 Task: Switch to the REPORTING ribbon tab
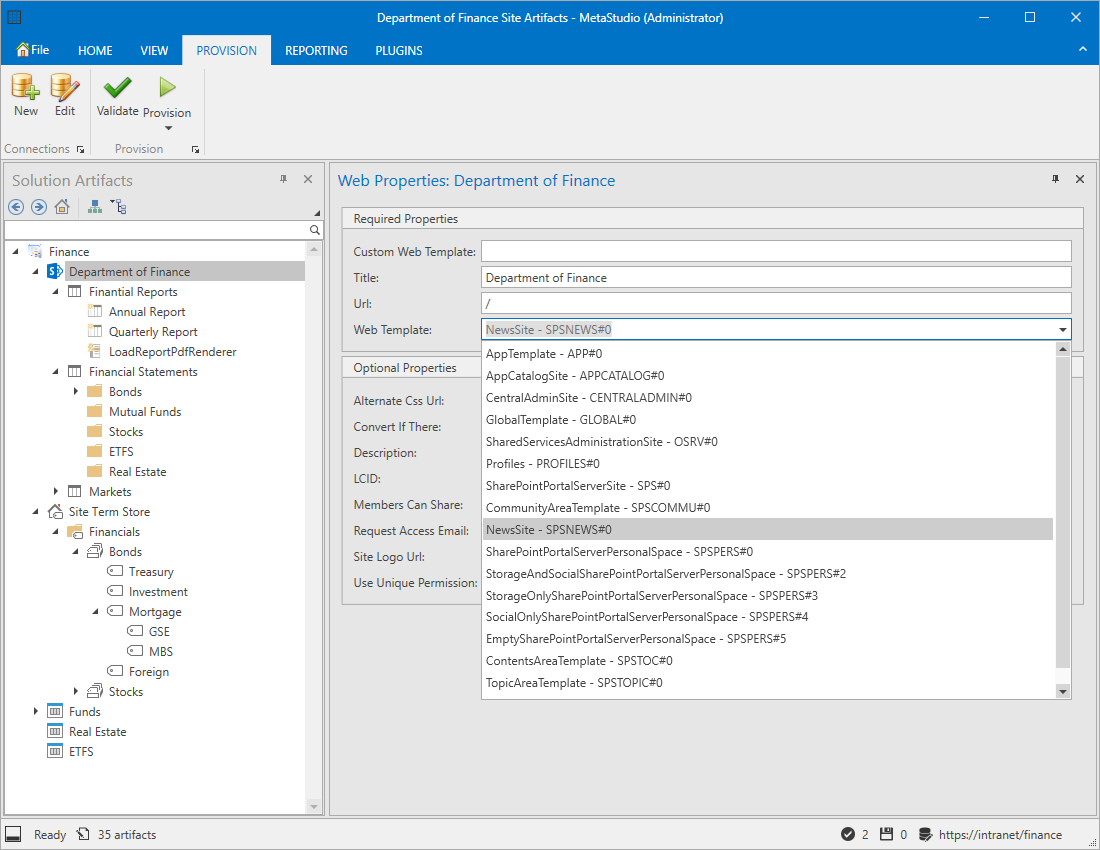(316, 50)
